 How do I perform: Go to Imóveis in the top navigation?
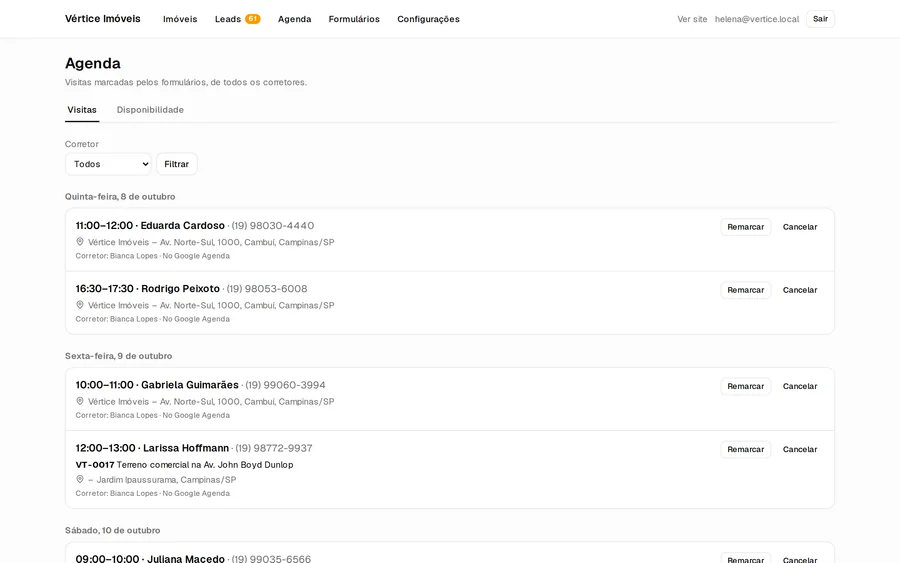tap(180, 19)
